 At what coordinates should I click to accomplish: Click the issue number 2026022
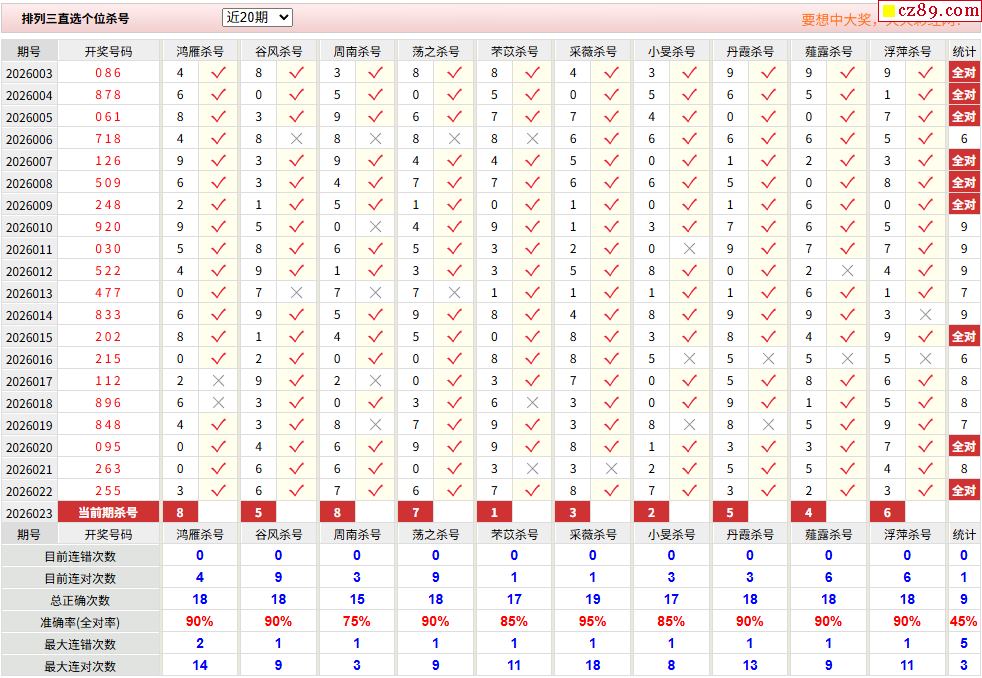pos(29,491)
